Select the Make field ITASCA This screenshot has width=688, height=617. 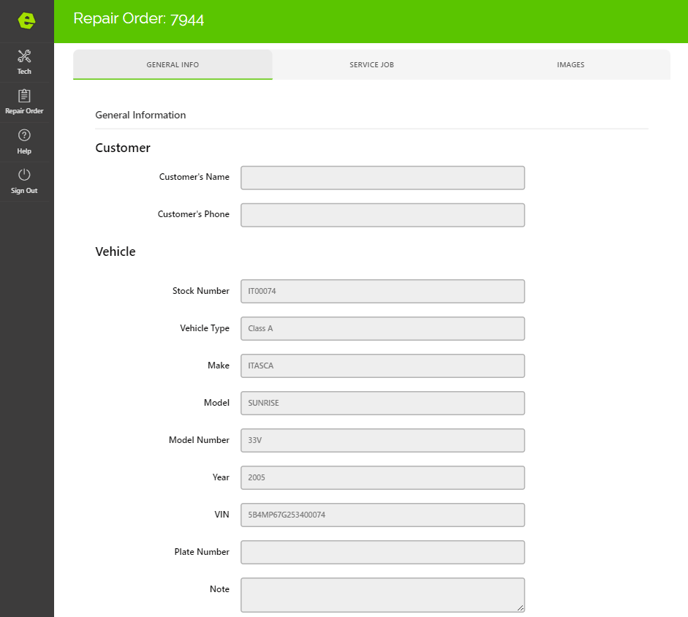pyautogui.click(x=383, y=366)
